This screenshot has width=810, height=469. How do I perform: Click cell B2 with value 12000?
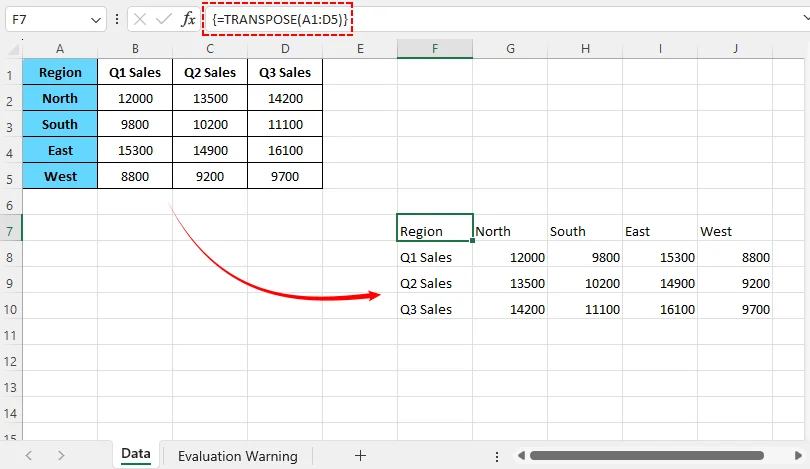pos(135,98)
